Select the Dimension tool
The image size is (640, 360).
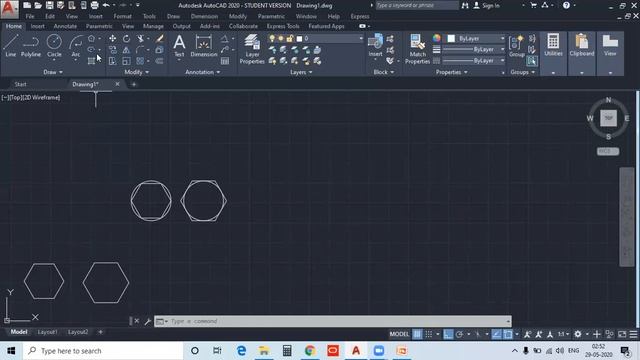[x=204, y=45]
